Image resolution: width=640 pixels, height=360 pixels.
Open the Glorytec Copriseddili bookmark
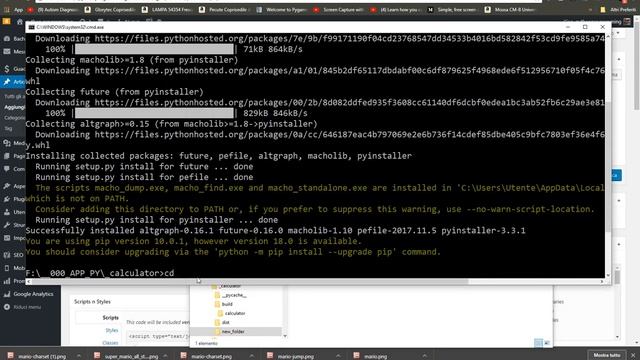click(x=110, y=9)
